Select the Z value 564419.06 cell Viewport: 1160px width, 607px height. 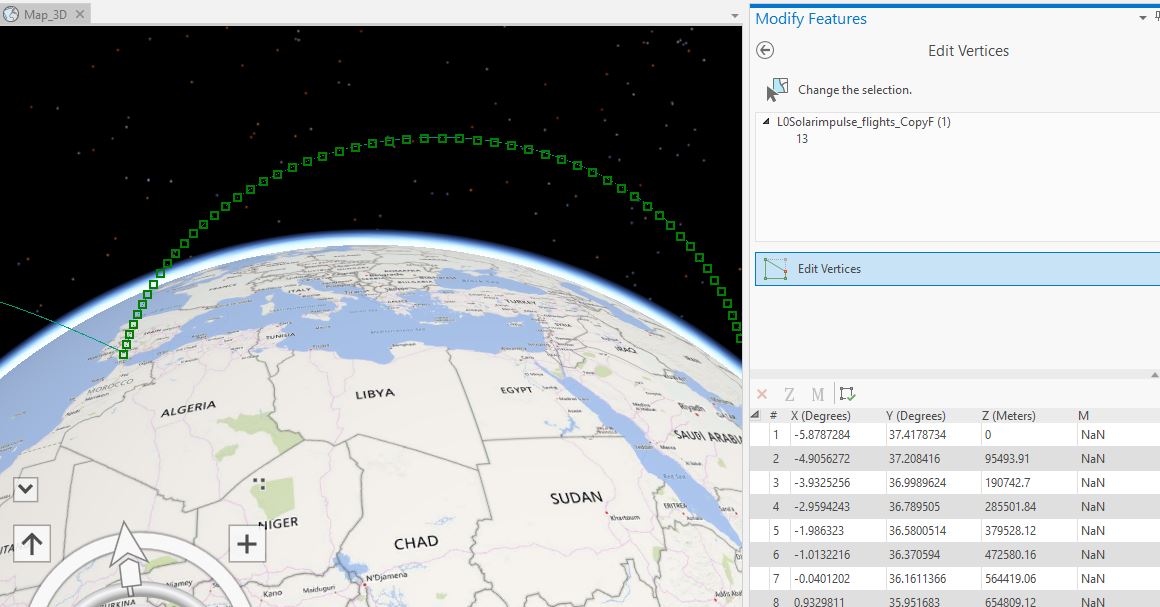point(1028,579)
